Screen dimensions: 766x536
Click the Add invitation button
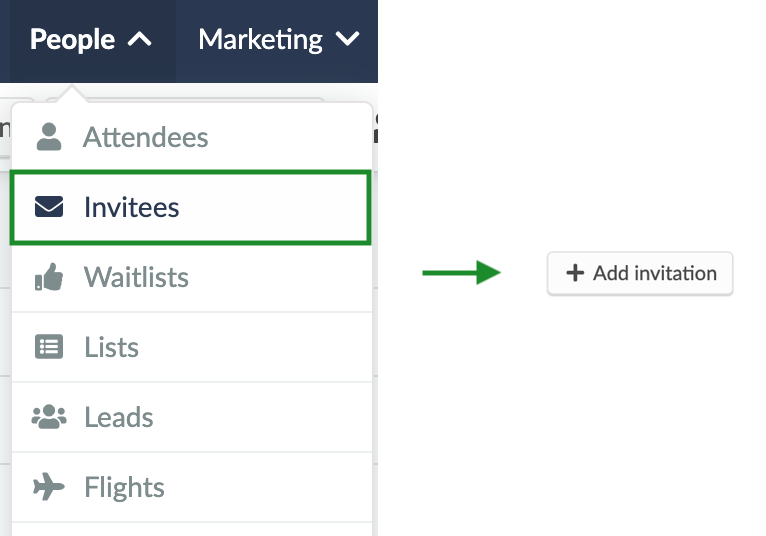point(640,273)
